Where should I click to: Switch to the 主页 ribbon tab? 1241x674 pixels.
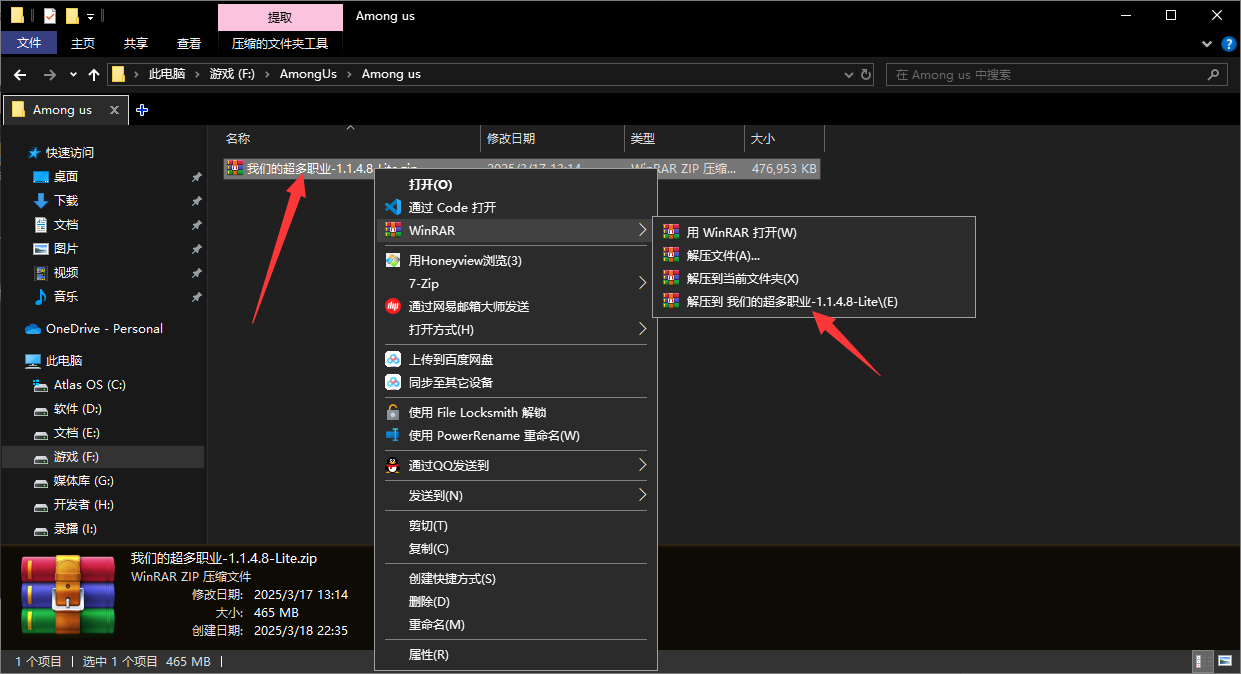tap(83, 43)
